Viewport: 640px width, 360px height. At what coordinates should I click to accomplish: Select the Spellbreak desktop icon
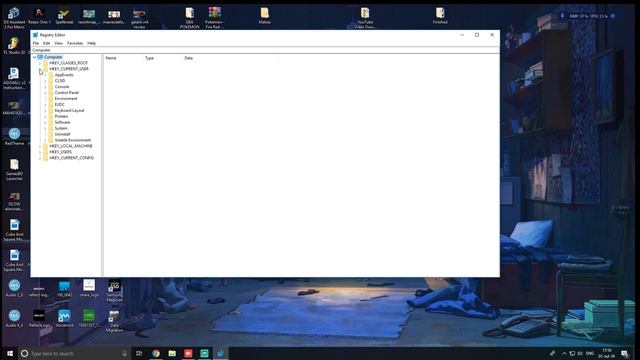64,16
